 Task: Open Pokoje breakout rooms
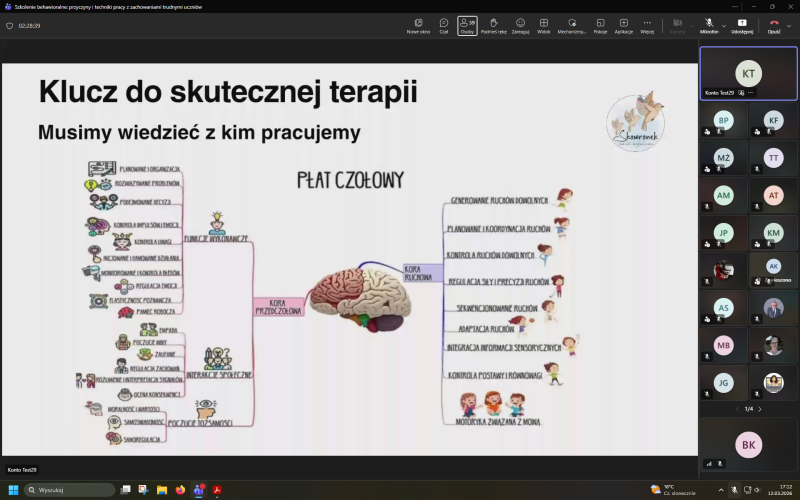(600, 25)
